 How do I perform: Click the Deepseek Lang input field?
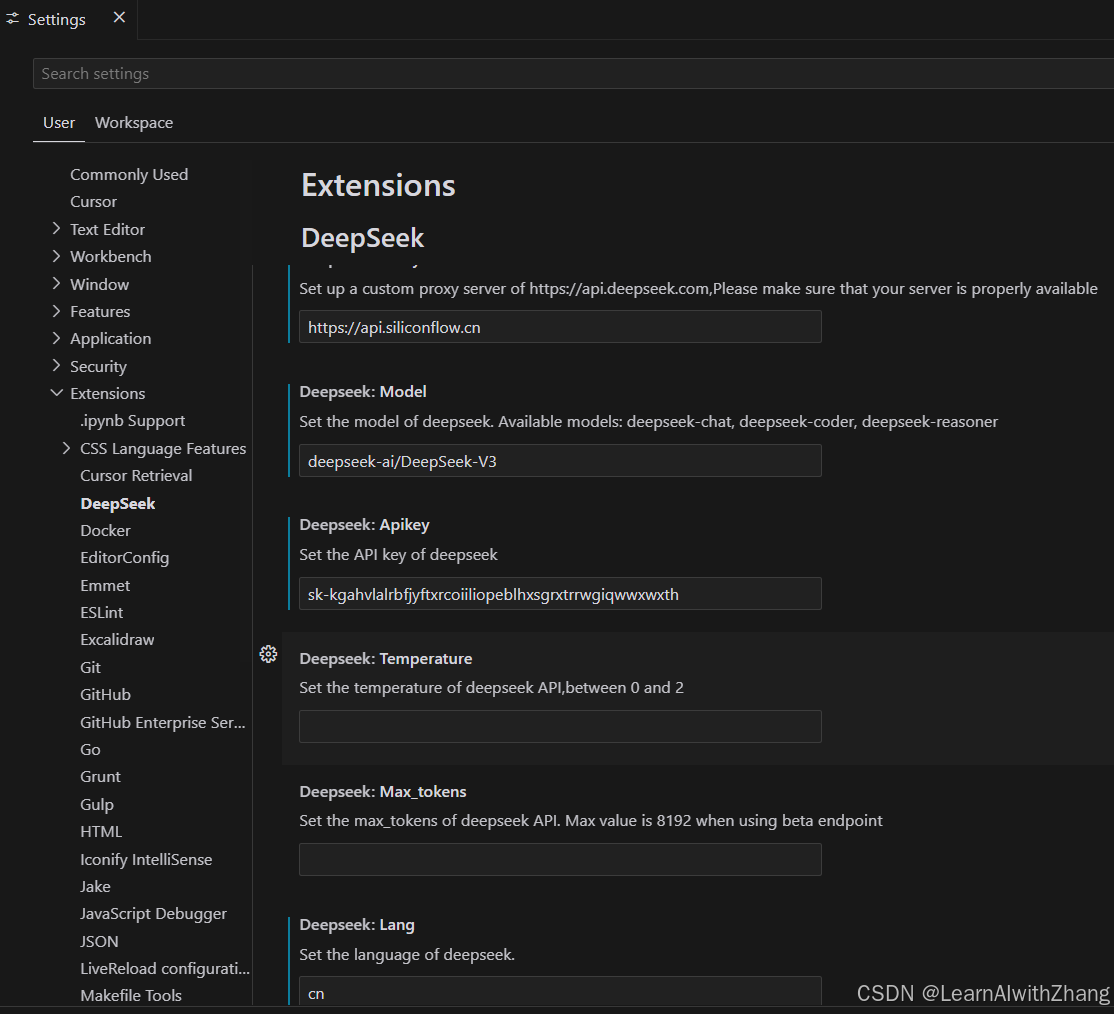click(560, 992)
